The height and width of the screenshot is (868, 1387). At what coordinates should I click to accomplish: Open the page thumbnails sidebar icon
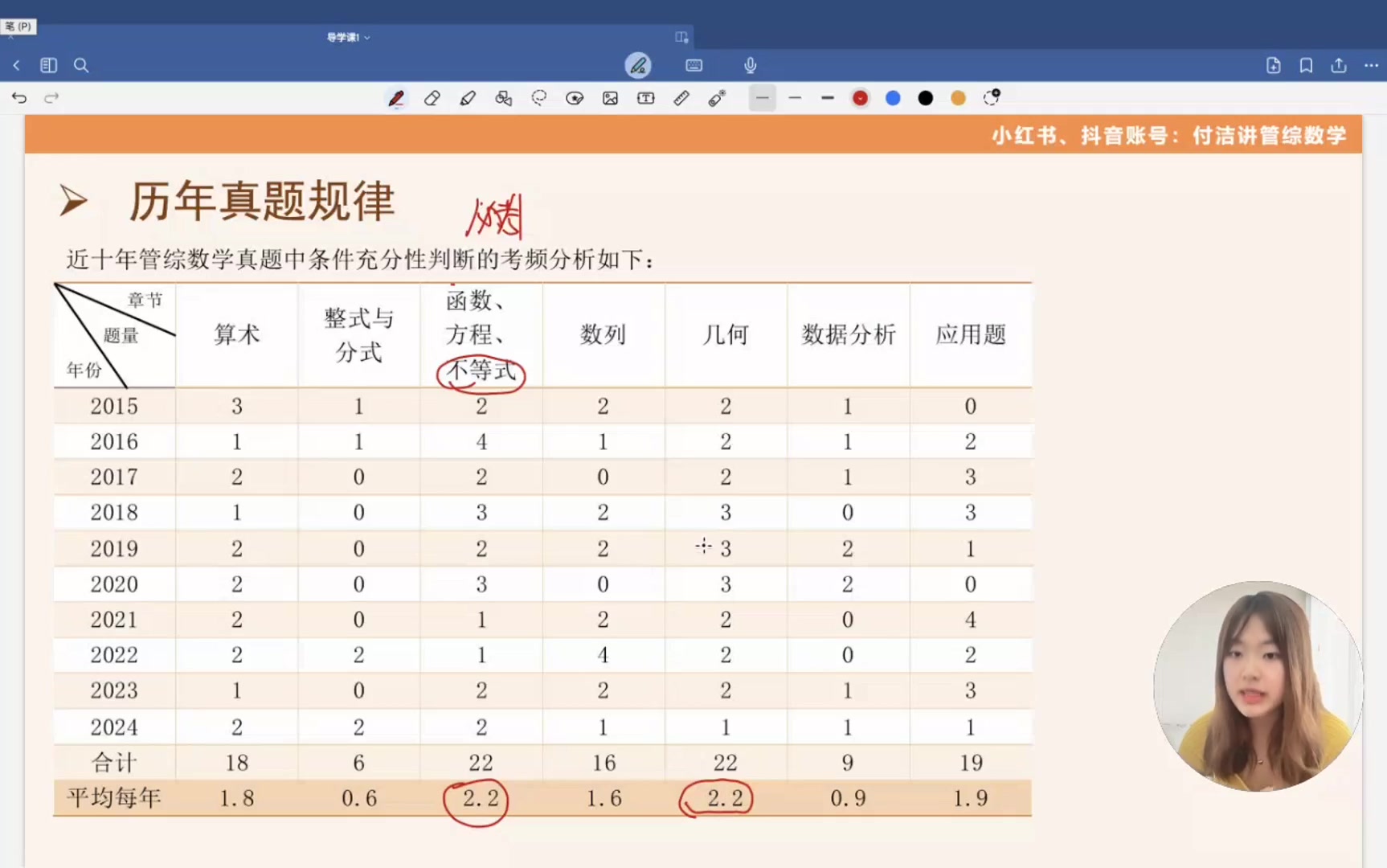[48, 65]
